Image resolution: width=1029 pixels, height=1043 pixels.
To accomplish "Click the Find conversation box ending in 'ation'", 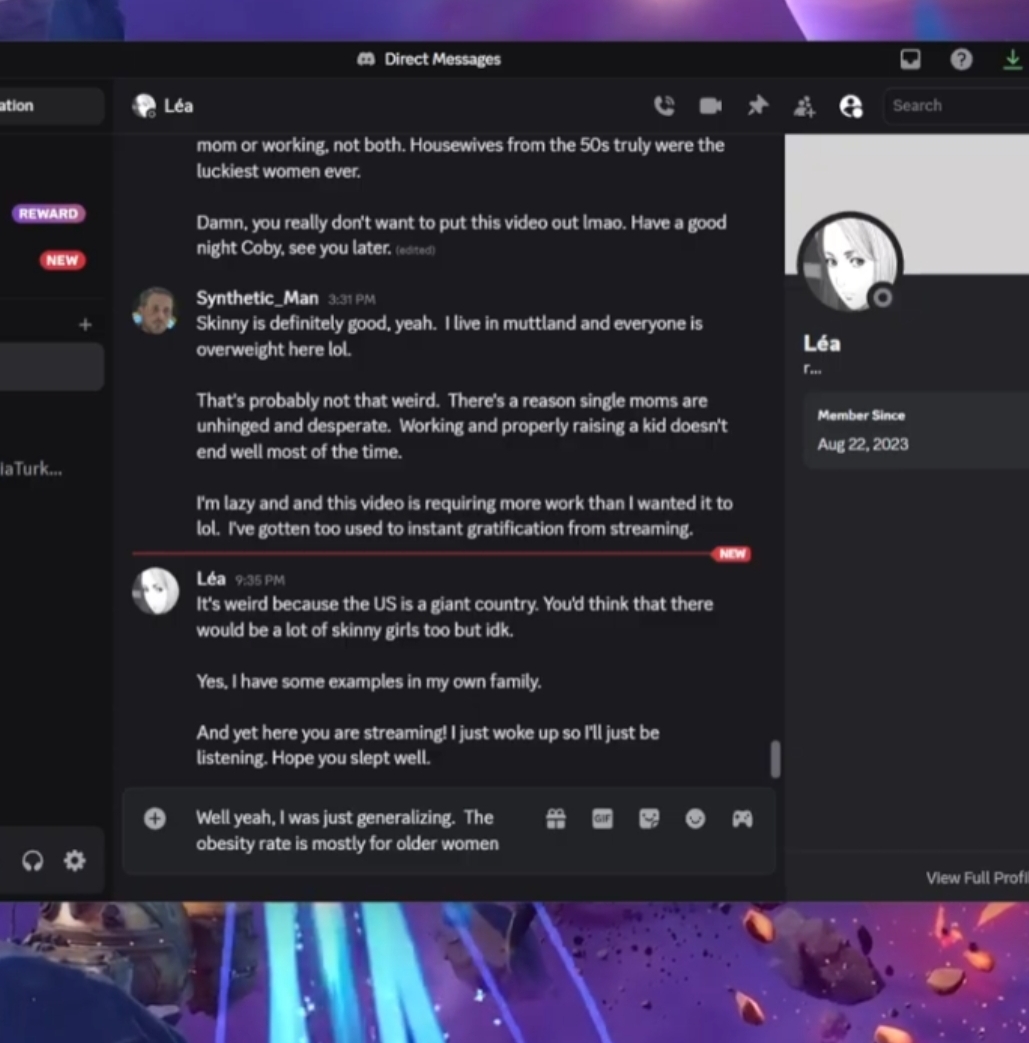I will (52, 106).
